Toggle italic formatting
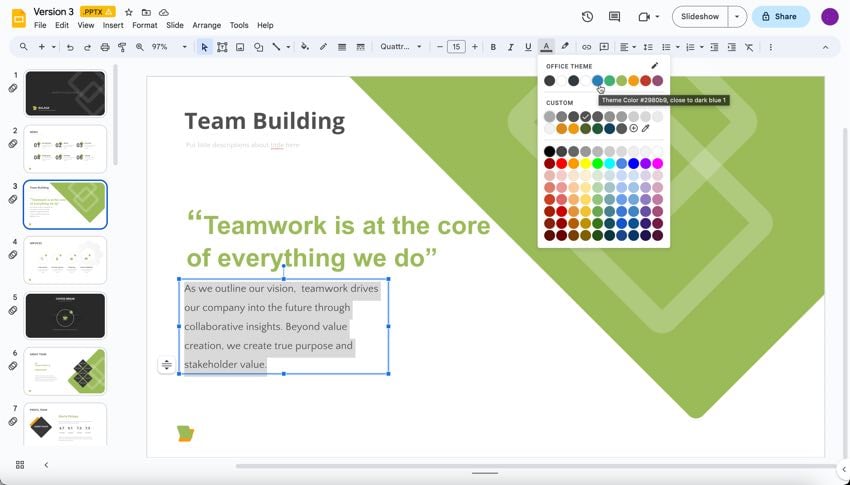The image size is (850, 485). click(x=510, y=47)
